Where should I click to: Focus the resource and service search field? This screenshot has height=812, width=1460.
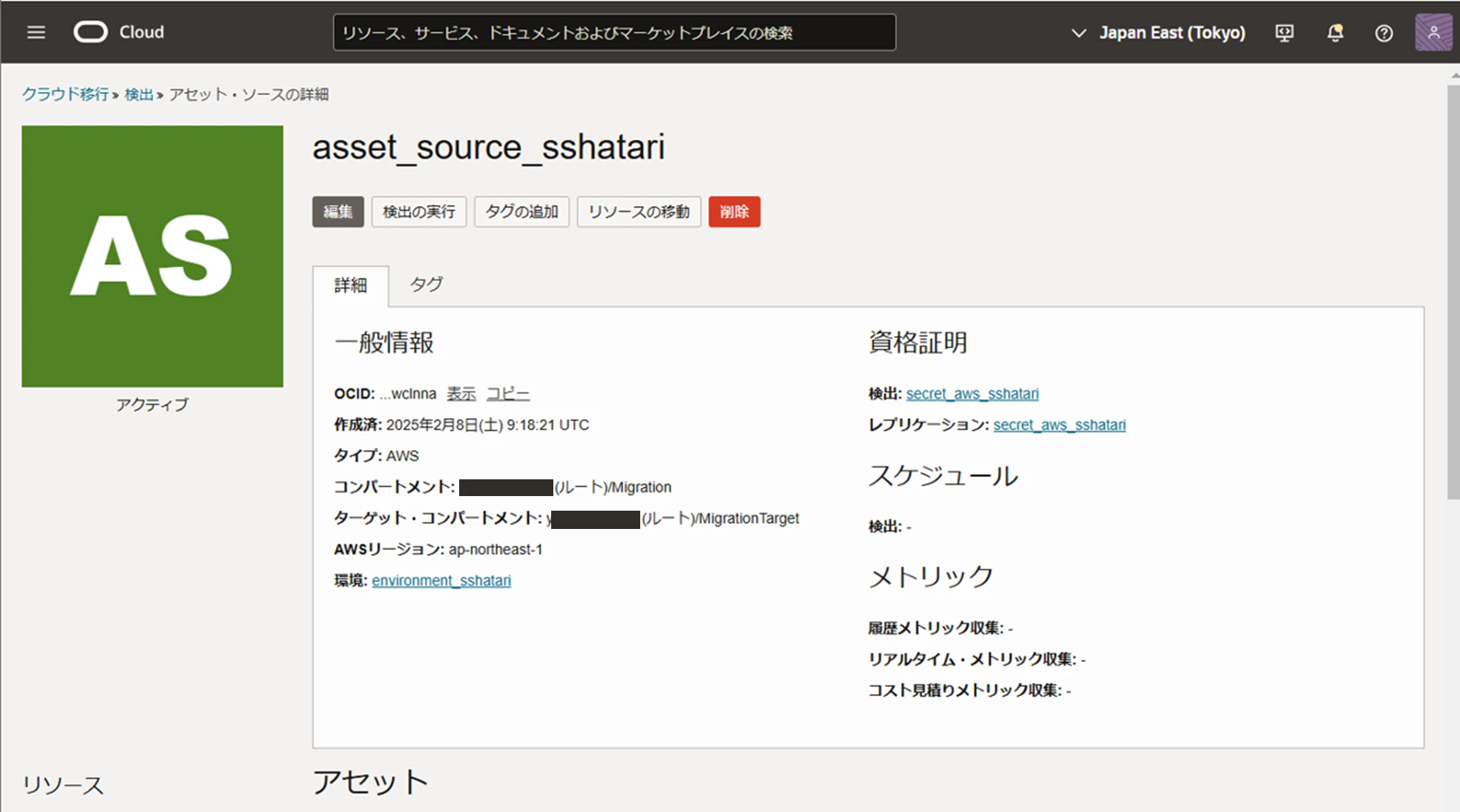(x=614, y=33)
